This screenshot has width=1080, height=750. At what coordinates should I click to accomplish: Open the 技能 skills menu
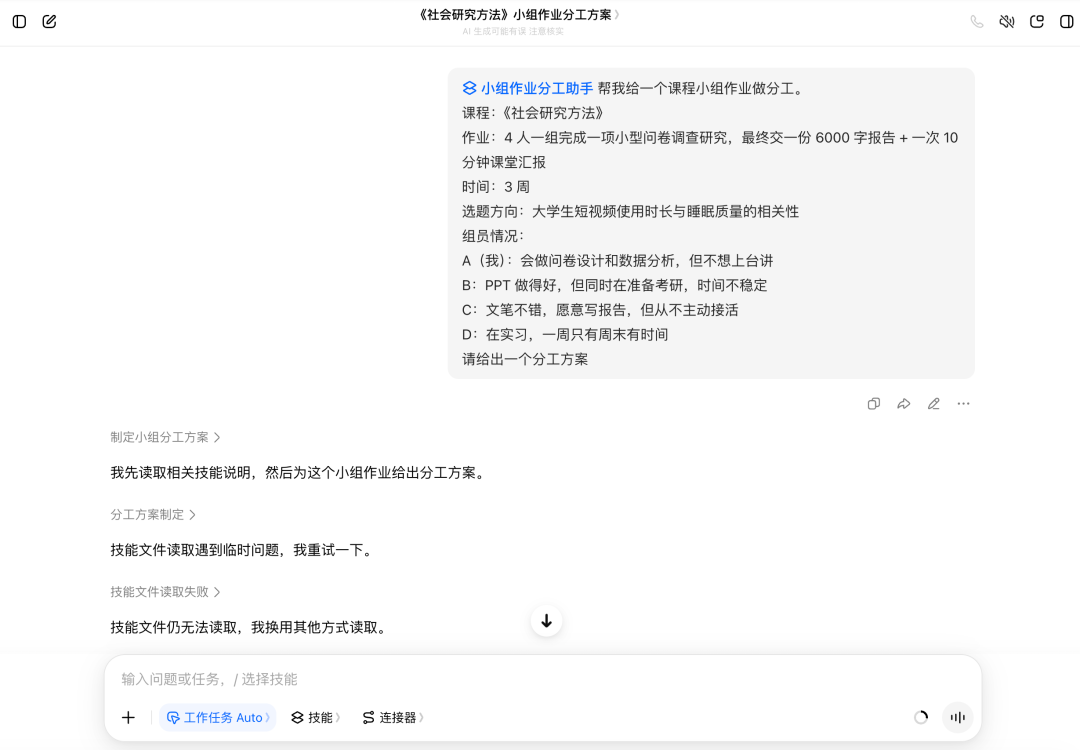(315, 718)
